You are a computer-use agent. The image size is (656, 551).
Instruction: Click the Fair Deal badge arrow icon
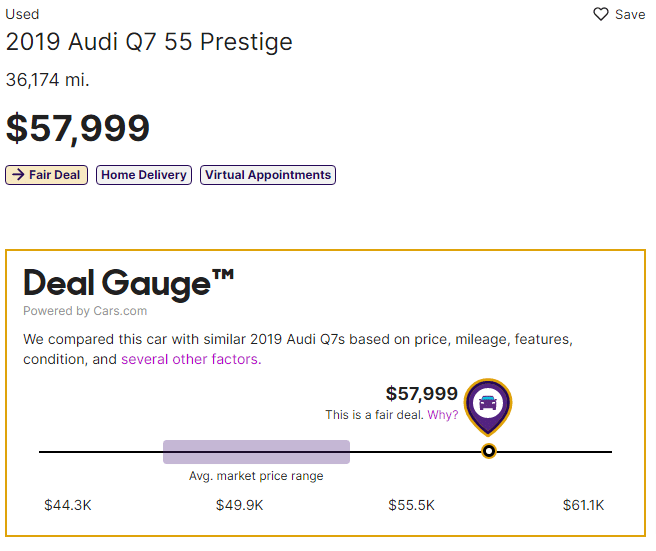[18, 174]
